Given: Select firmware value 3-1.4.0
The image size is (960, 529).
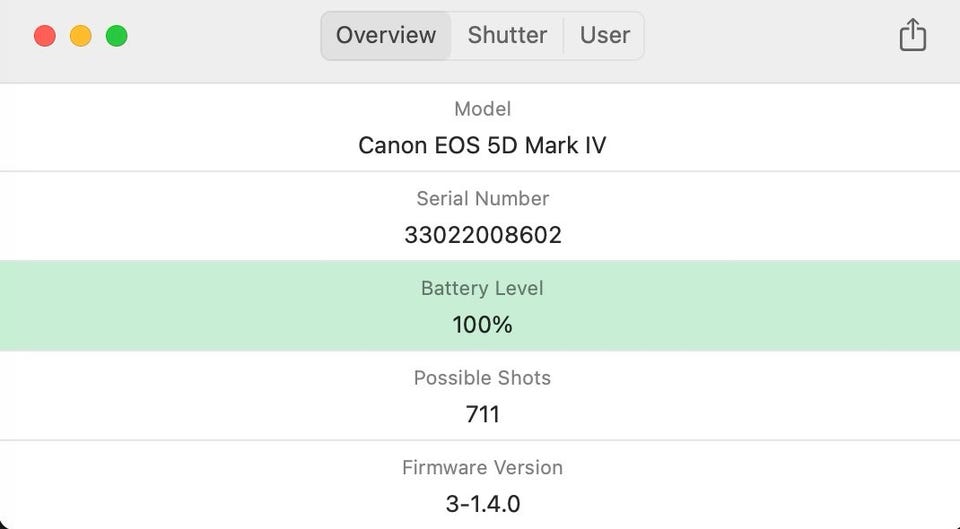Looking at the screenshot, I should click(482, 504).
